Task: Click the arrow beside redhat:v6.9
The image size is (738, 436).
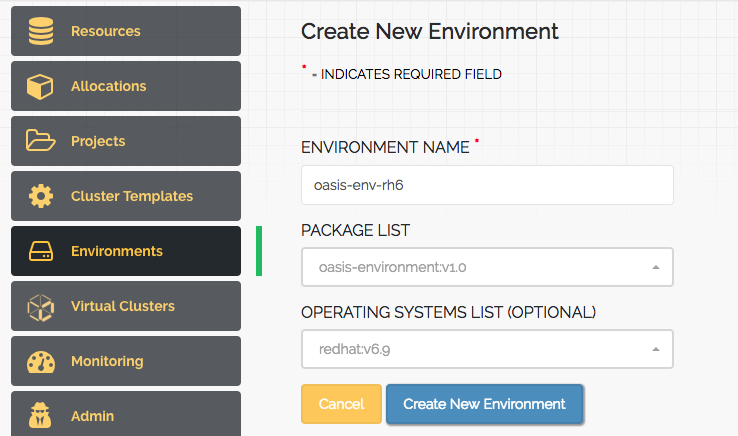Action: point(656,349)
